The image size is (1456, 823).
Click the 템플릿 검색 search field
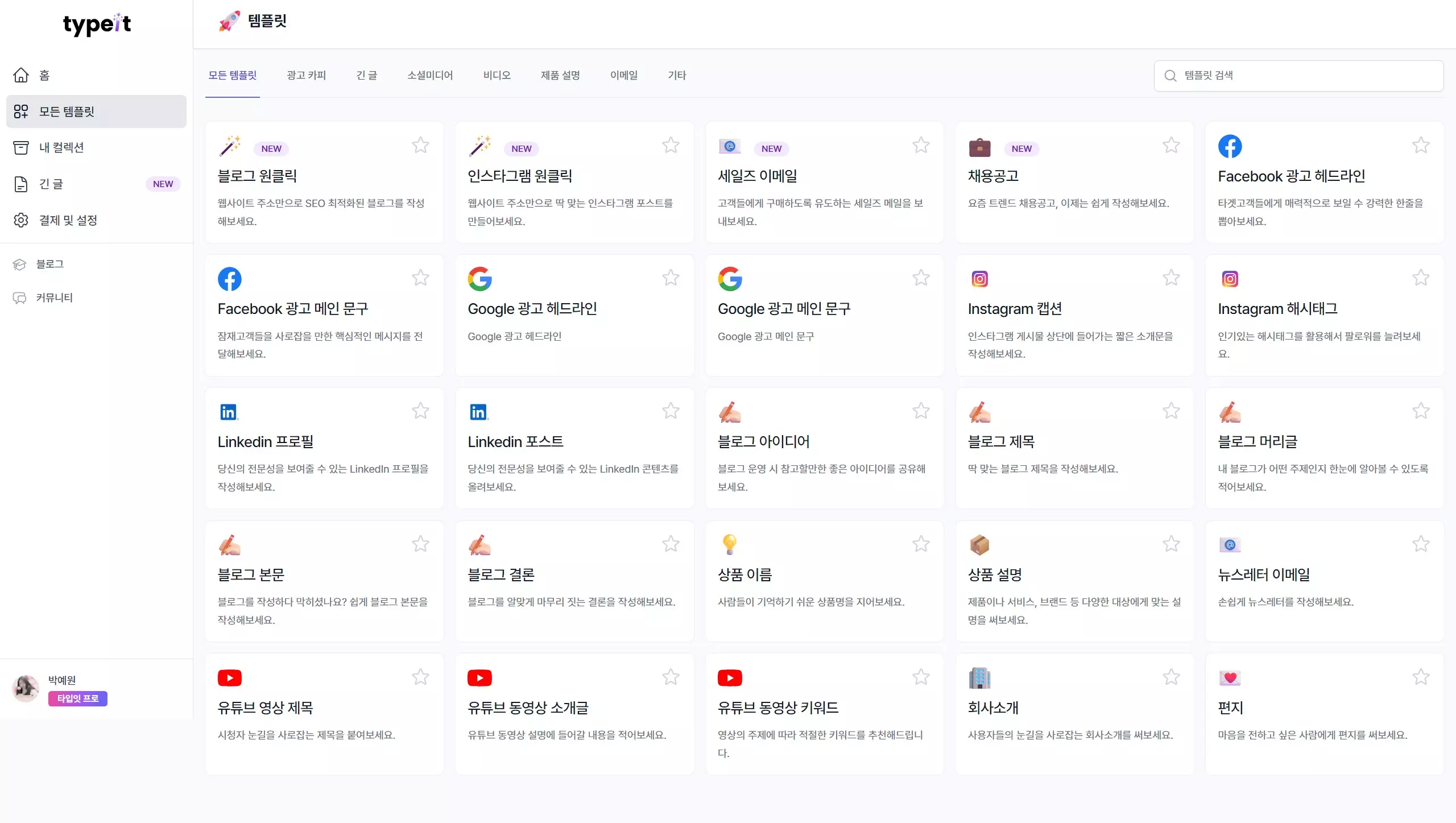click(x=1298, y=75)
